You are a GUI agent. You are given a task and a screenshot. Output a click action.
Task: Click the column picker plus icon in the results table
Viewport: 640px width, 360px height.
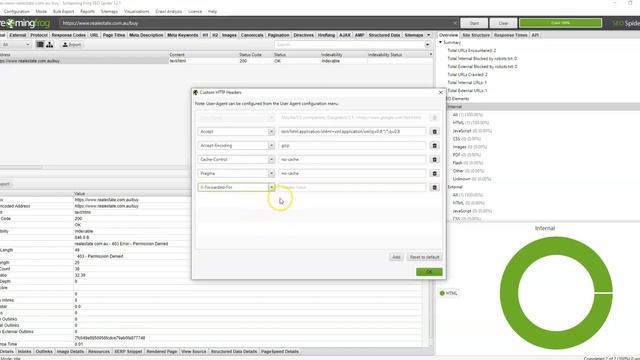(431, 54)
